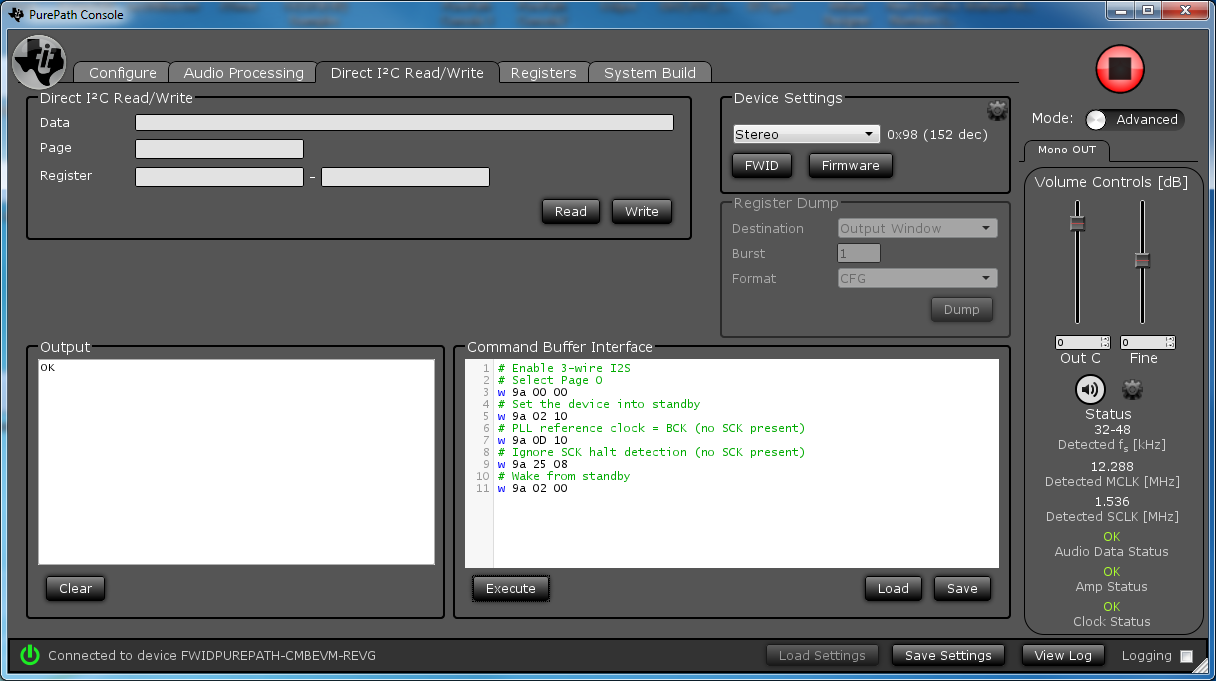Click the Load Settings button
The width and height of the screenshot is (1216, 681).
tap(822, 655)
